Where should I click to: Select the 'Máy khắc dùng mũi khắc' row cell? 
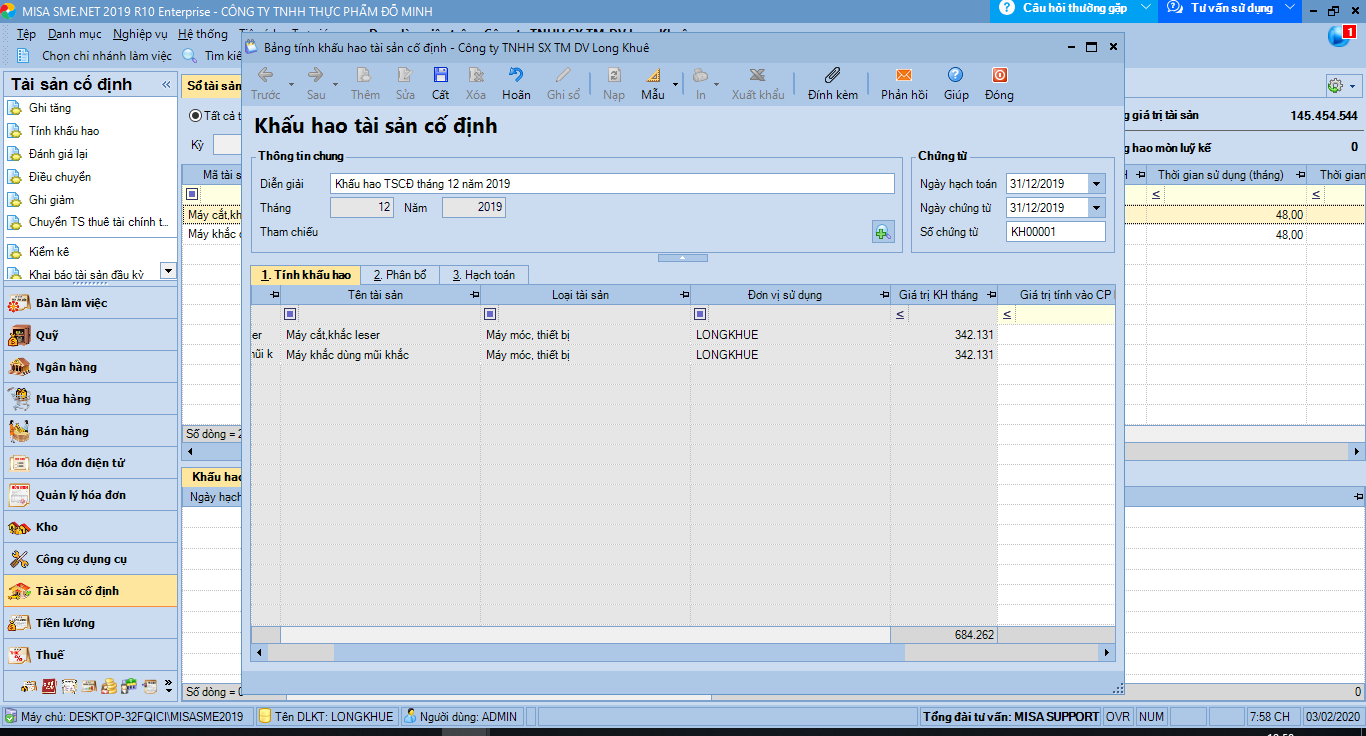click(380, 355)
